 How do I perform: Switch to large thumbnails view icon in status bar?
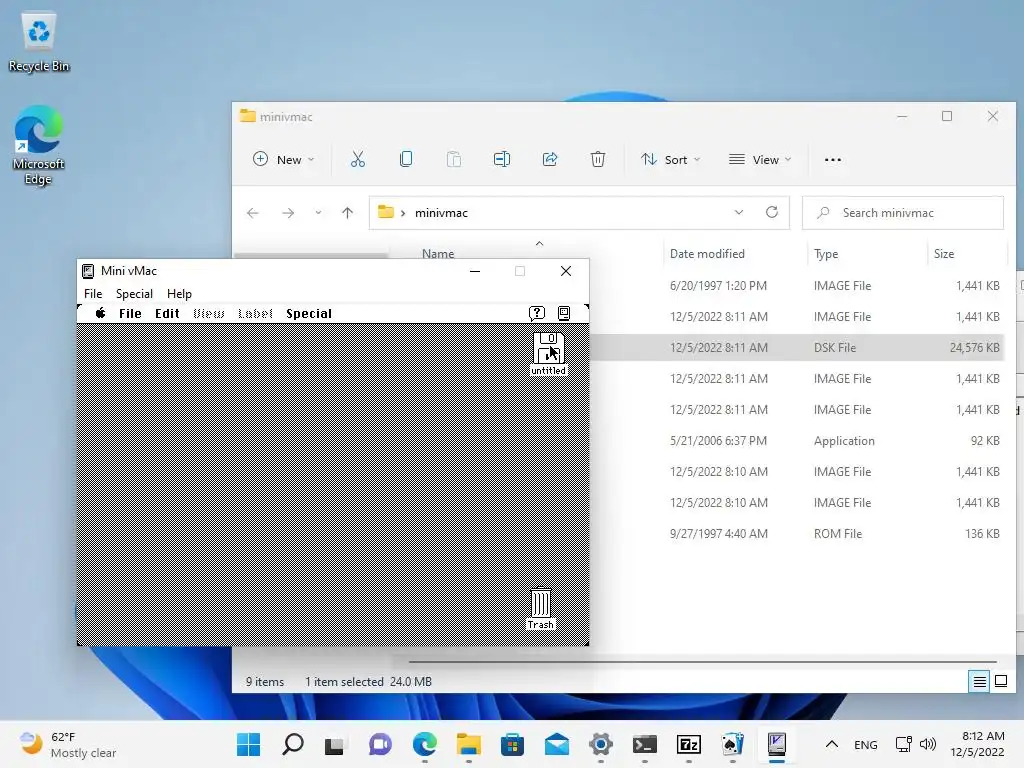coord(1000,682)
